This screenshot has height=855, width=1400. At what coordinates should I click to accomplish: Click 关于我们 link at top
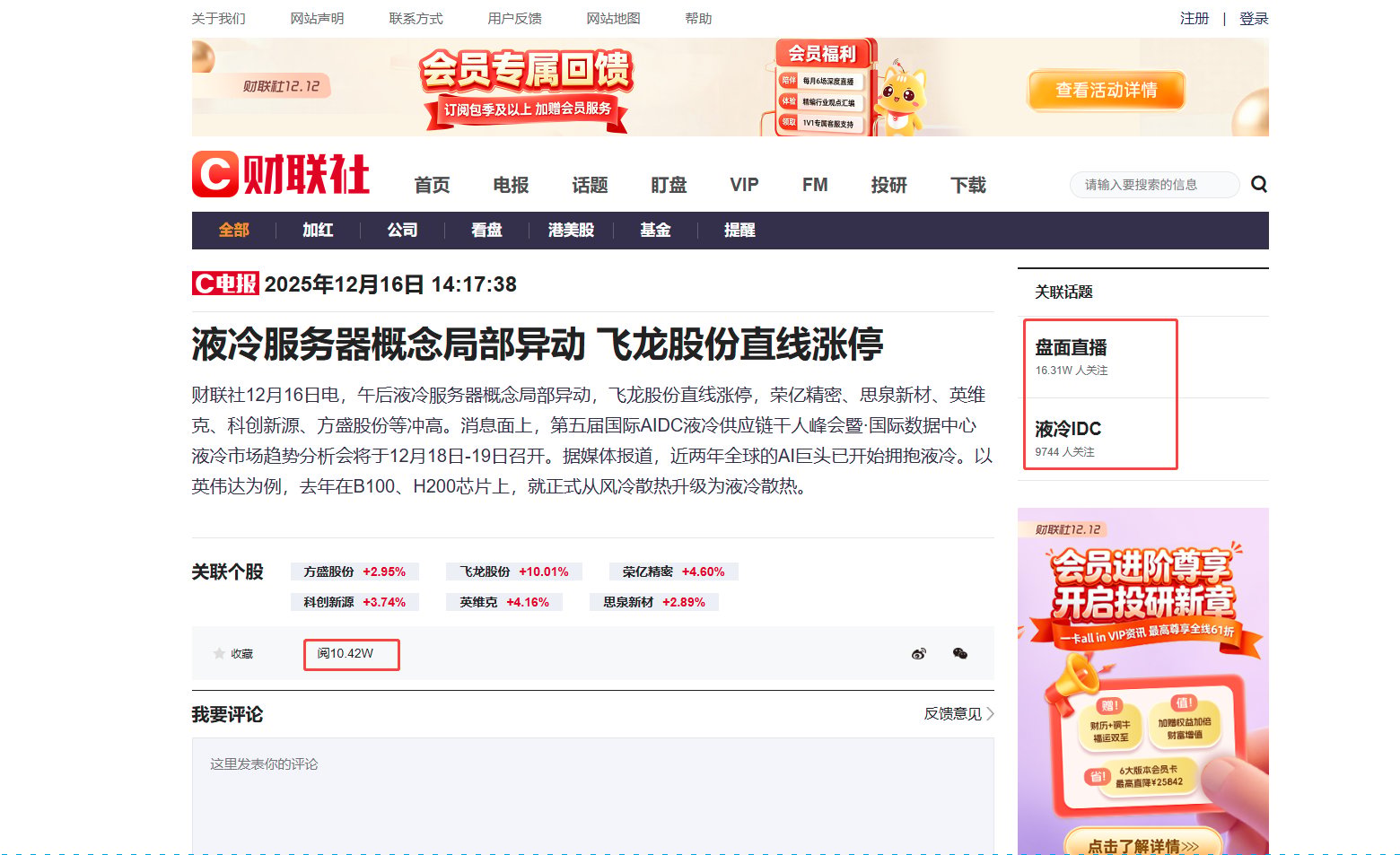[218, 19]
